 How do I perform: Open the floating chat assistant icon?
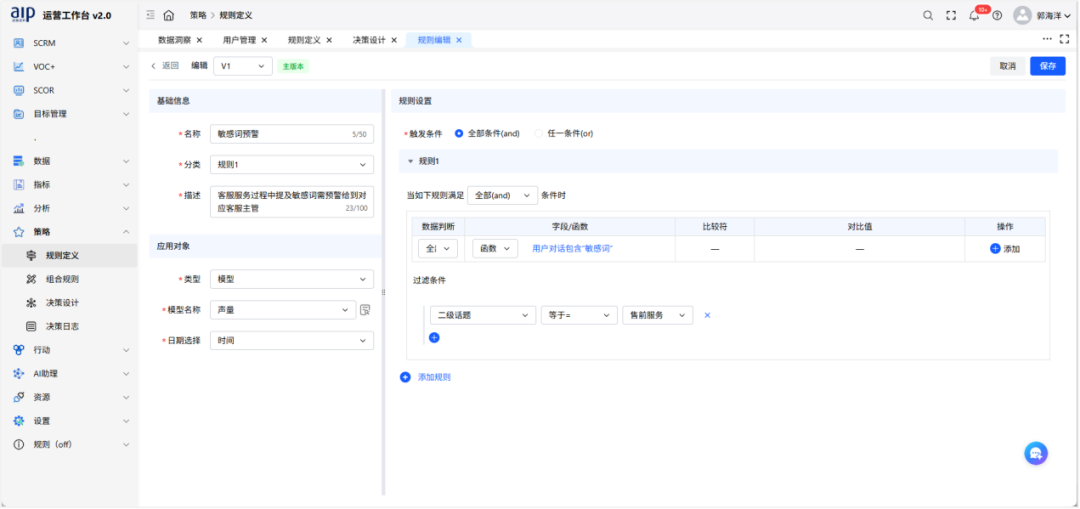pos(1036,453)
